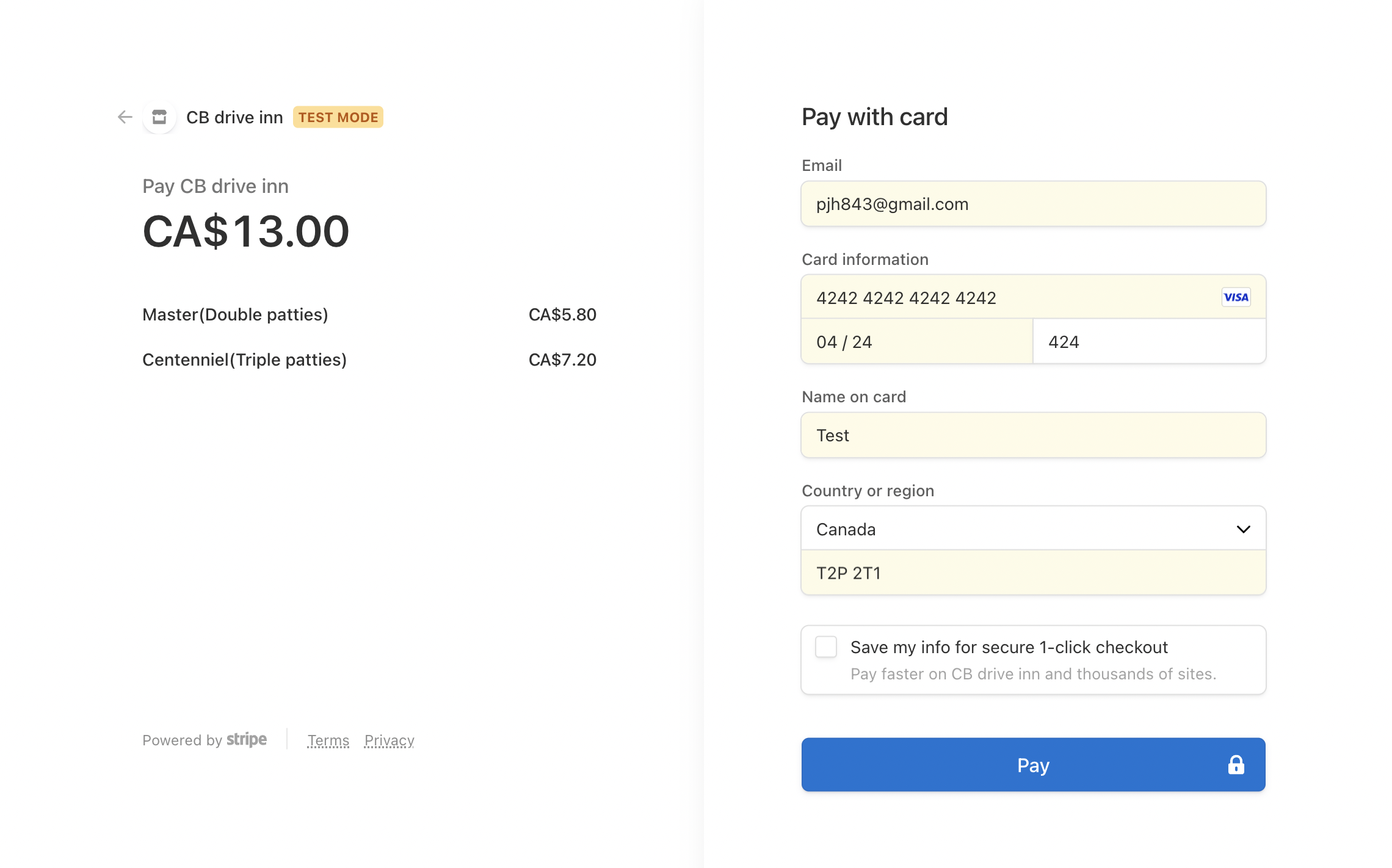The width and height of the screenshot is (1392, 868).
Task: Click the Centenniel(Triple patties) line item
Action: click(244, 360)
